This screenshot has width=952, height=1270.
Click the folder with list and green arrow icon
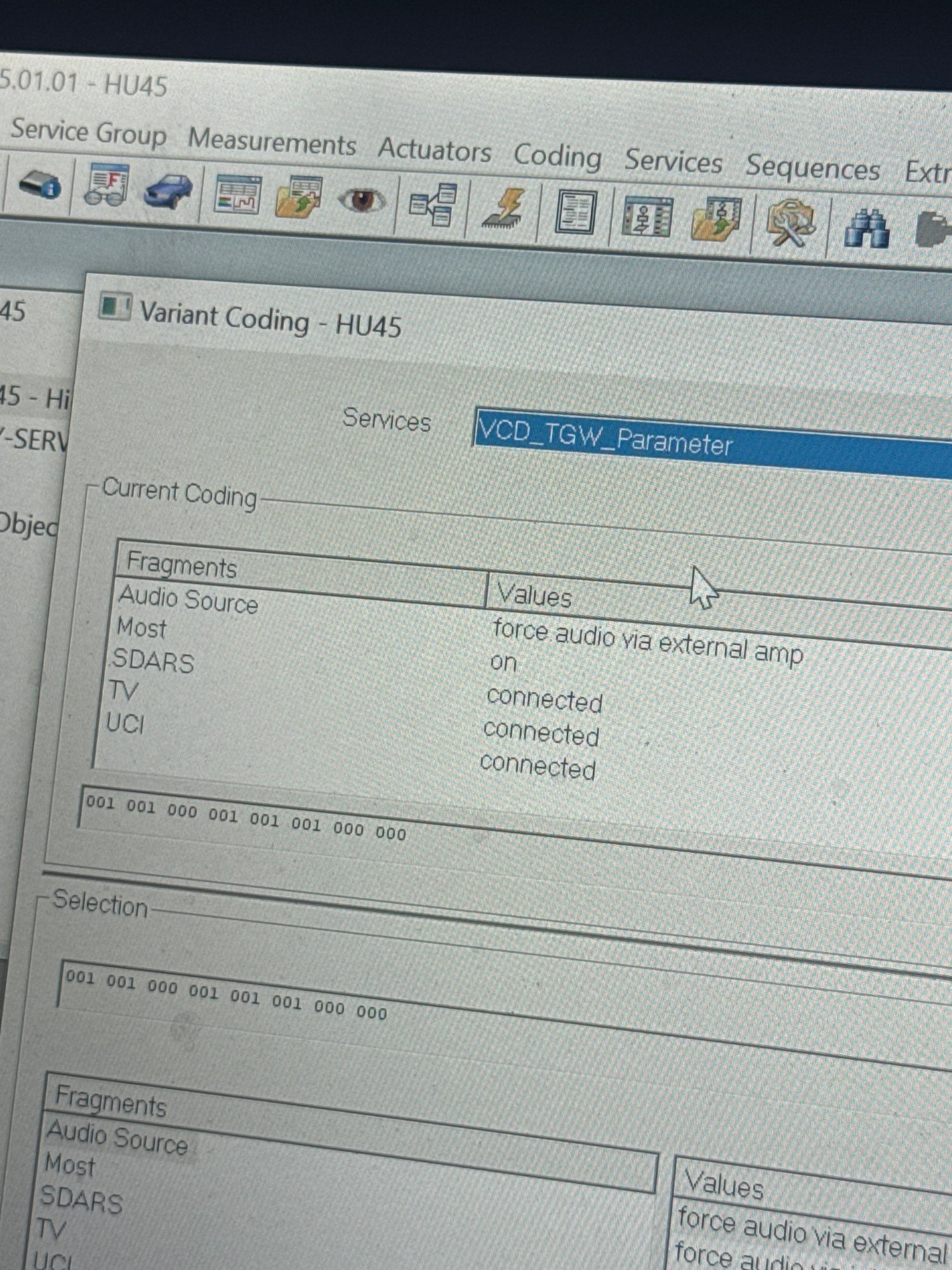(716, 219)
